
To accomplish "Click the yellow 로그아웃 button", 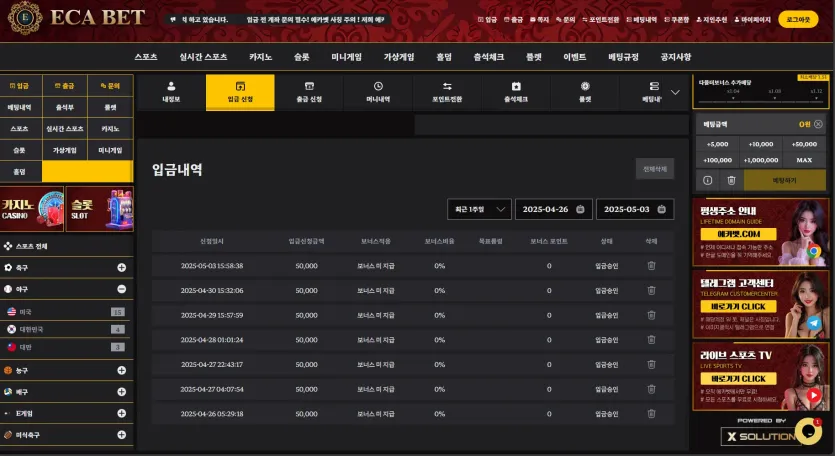I will [x=798, y=20].
